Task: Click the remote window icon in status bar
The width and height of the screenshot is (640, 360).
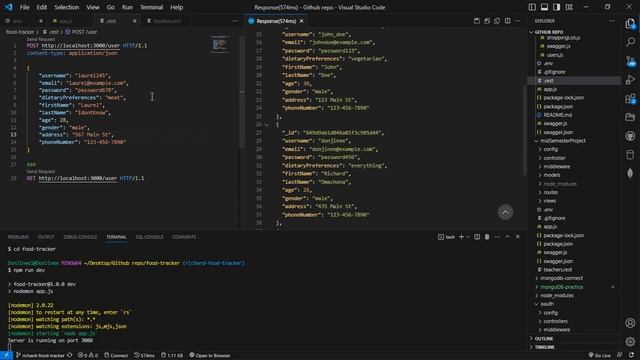Action: click(x=7, y=356)
